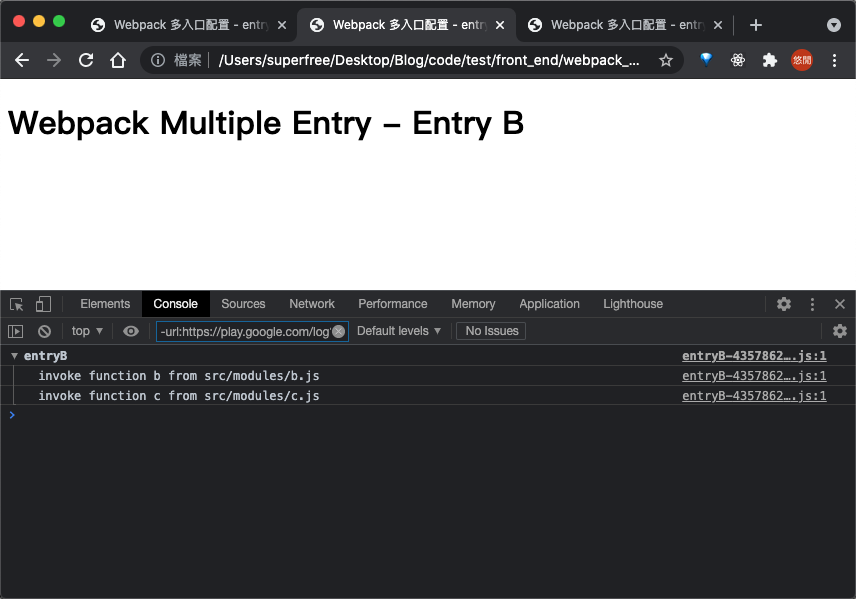This screenshot has height=599, width=856.
Task: Open the Live expression eye icon
Action: (x=130, y=331)
